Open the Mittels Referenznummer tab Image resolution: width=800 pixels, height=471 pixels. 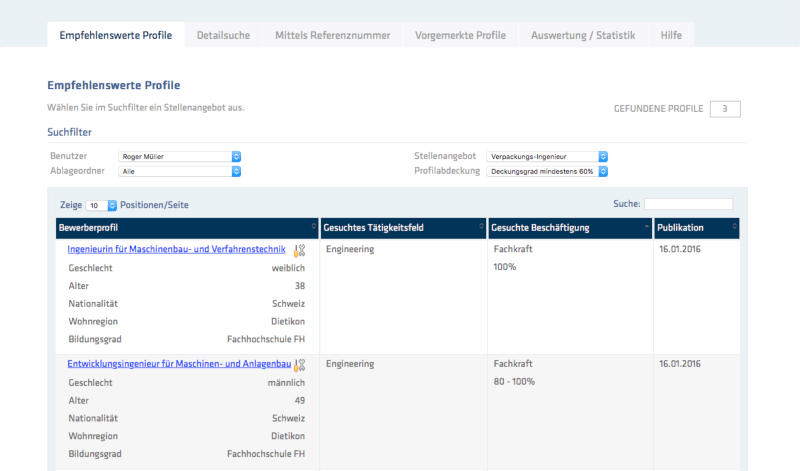tap(332, 35)
